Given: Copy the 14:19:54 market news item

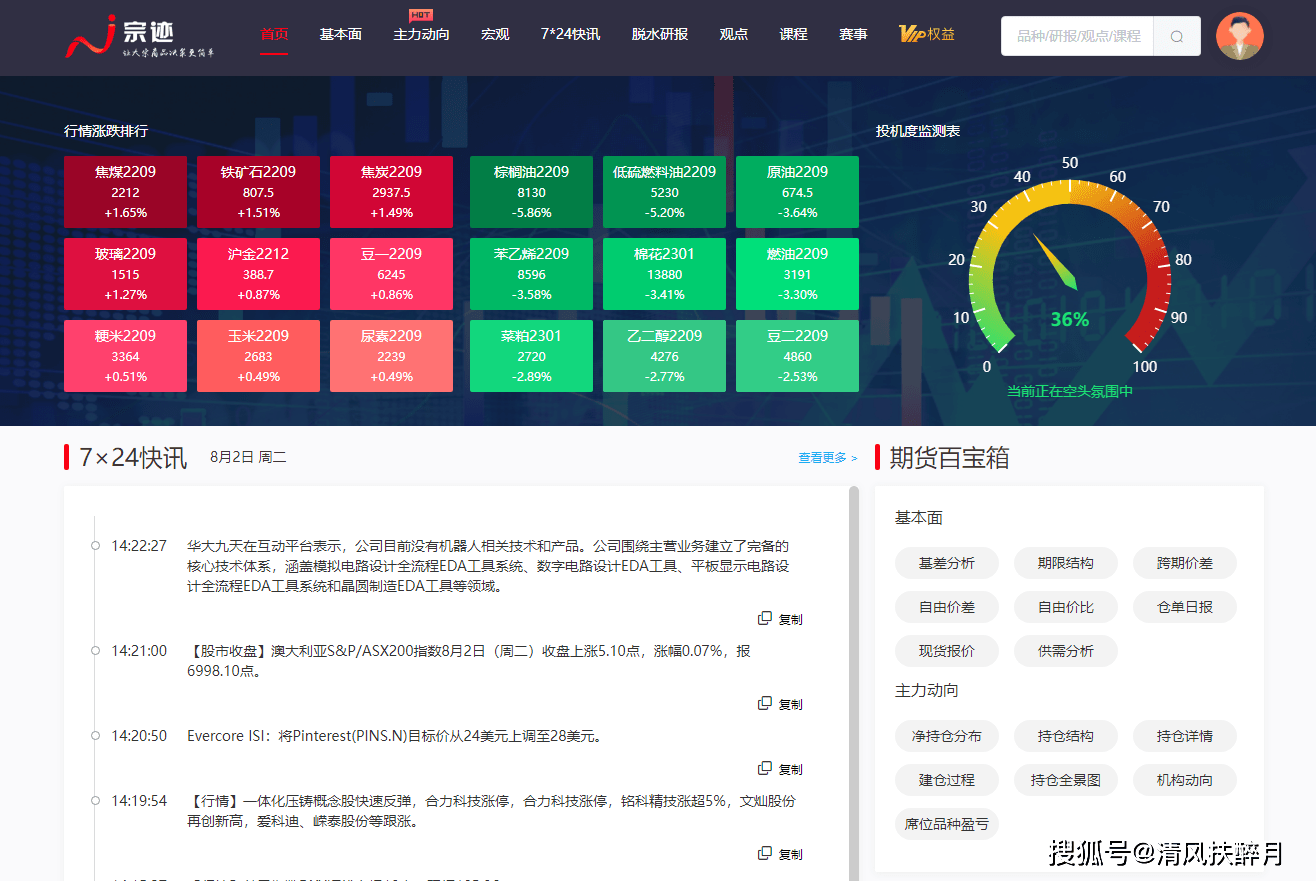Looking at the screenshot, I should click(x=780, y=854).
